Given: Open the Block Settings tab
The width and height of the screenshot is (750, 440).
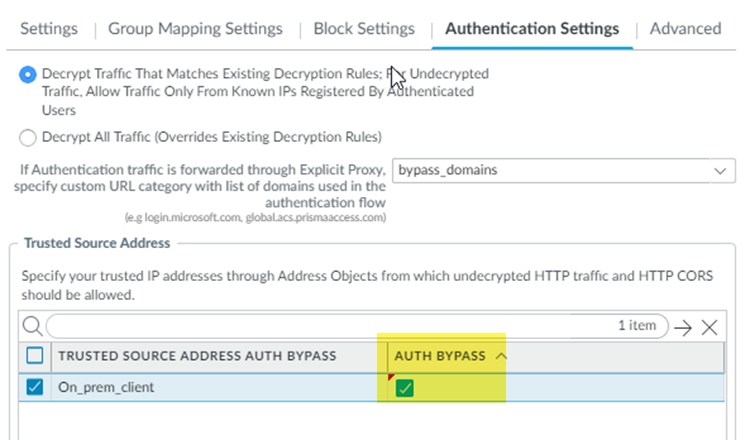Looking at the screenshot, I should pyautogui.click(x=364, y=28).
